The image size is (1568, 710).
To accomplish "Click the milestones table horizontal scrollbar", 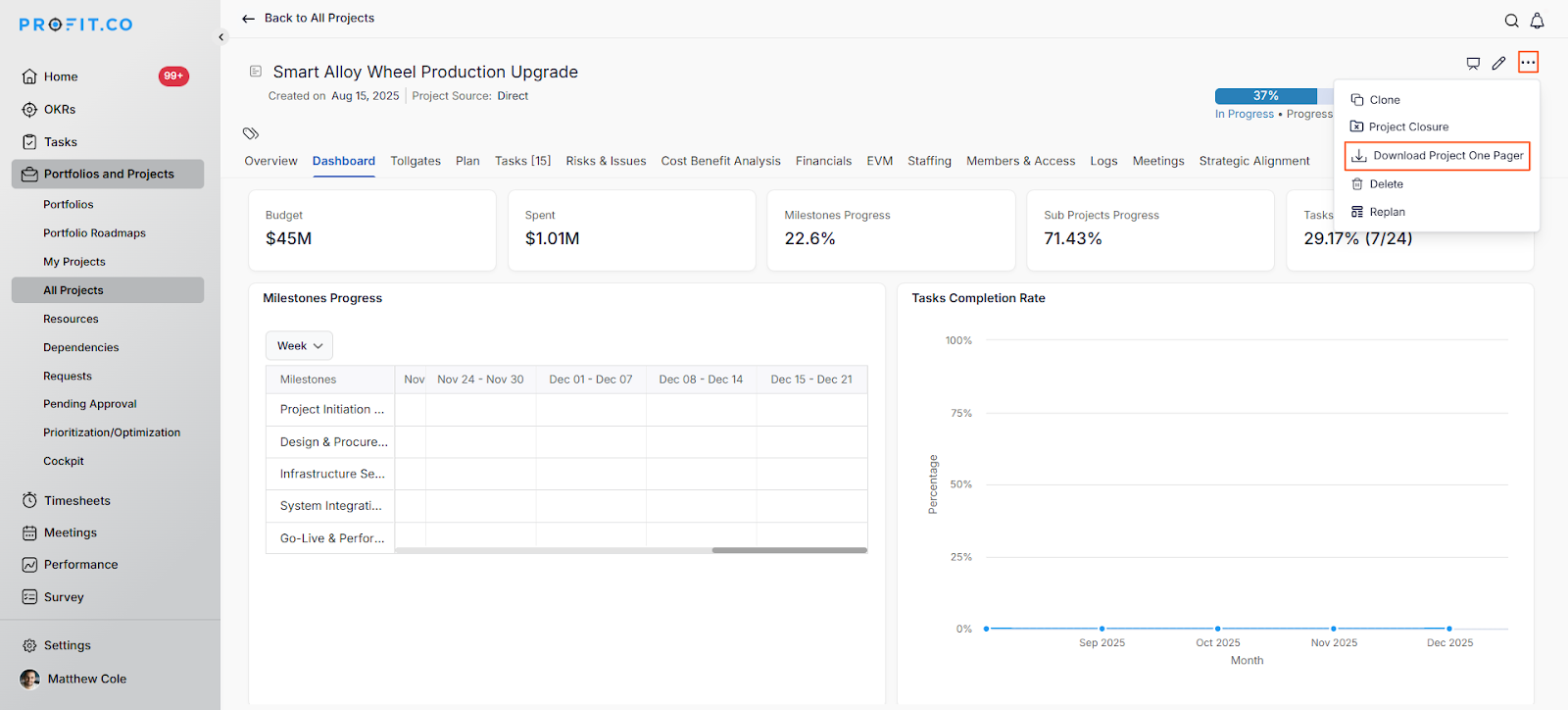I will (x=789, y=550).
